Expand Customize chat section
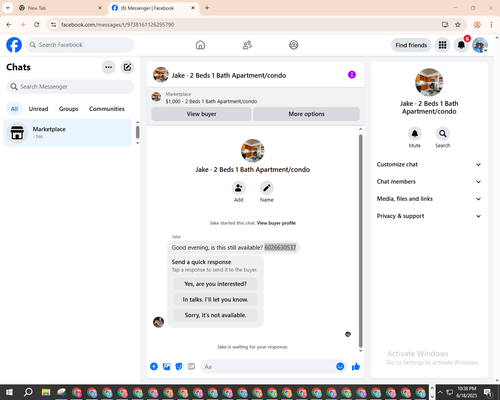Screen dimensions: 500x400 (x=429, y=164)
